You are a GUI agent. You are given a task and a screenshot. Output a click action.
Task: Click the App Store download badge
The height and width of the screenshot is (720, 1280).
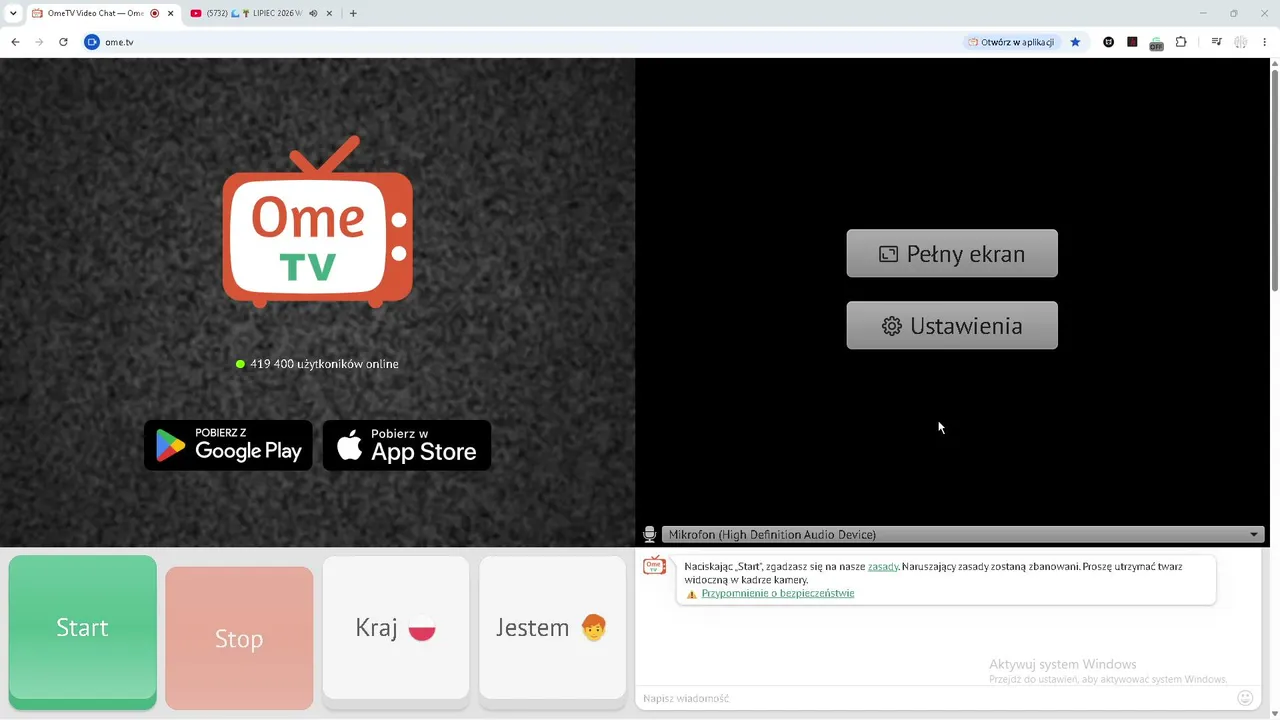(407, 445)
